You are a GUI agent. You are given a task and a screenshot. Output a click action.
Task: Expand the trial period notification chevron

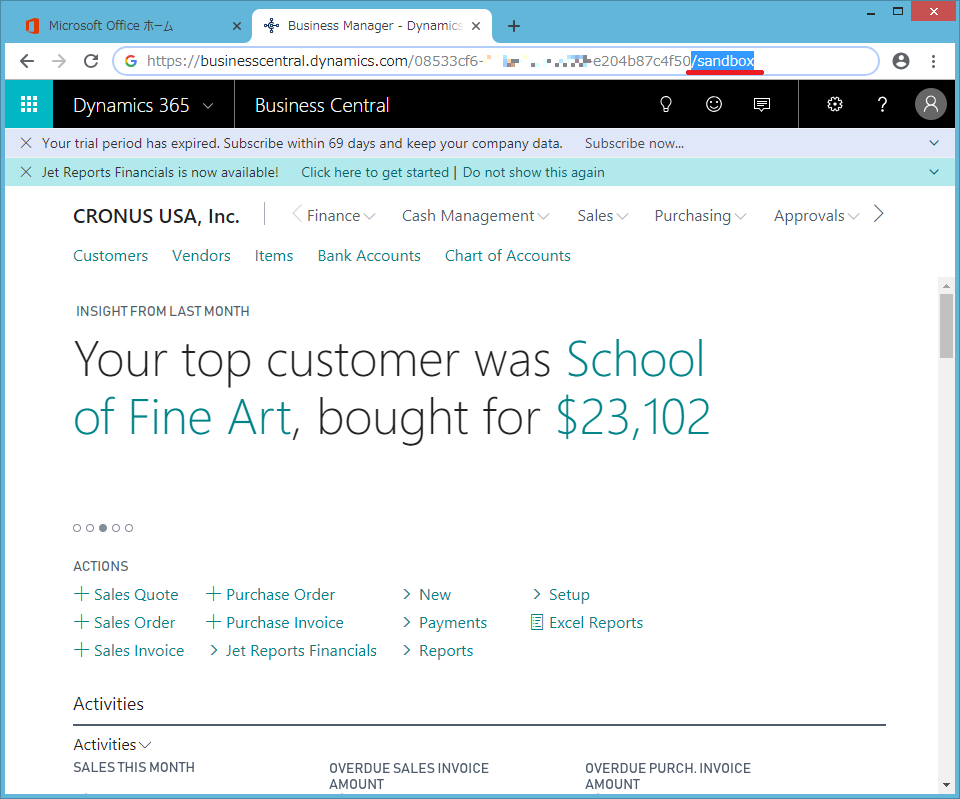click(934, 143)
